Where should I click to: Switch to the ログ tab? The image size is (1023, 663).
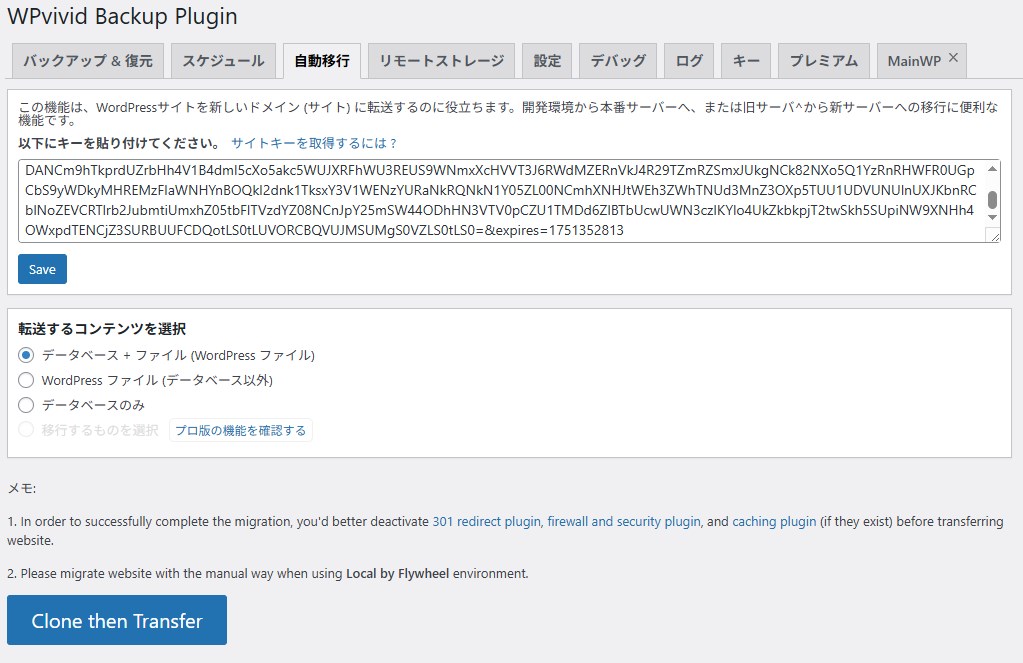[689, 61]
